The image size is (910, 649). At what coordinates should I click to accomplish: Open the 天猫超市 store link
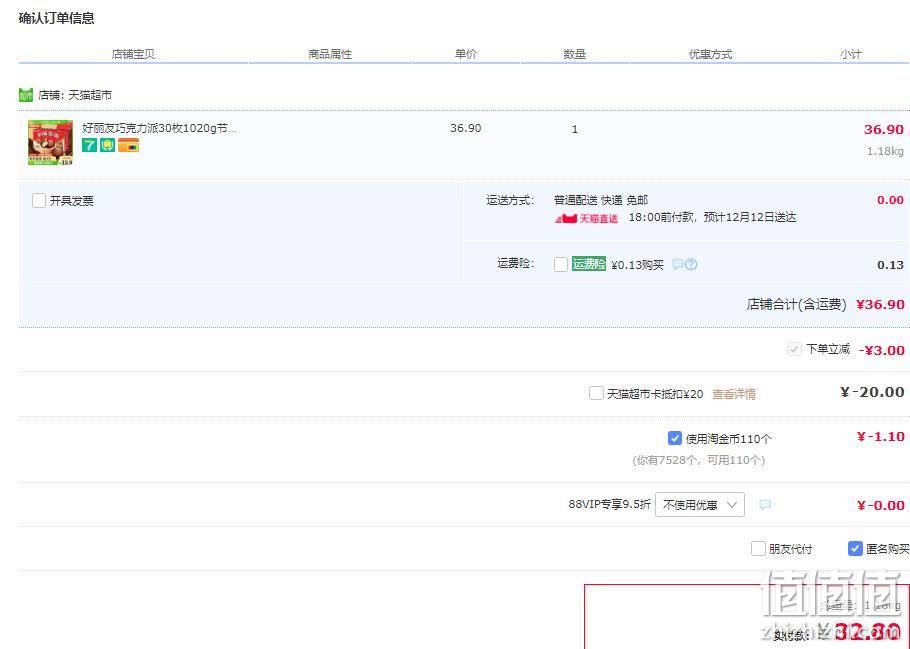click(x=90, y=95)
